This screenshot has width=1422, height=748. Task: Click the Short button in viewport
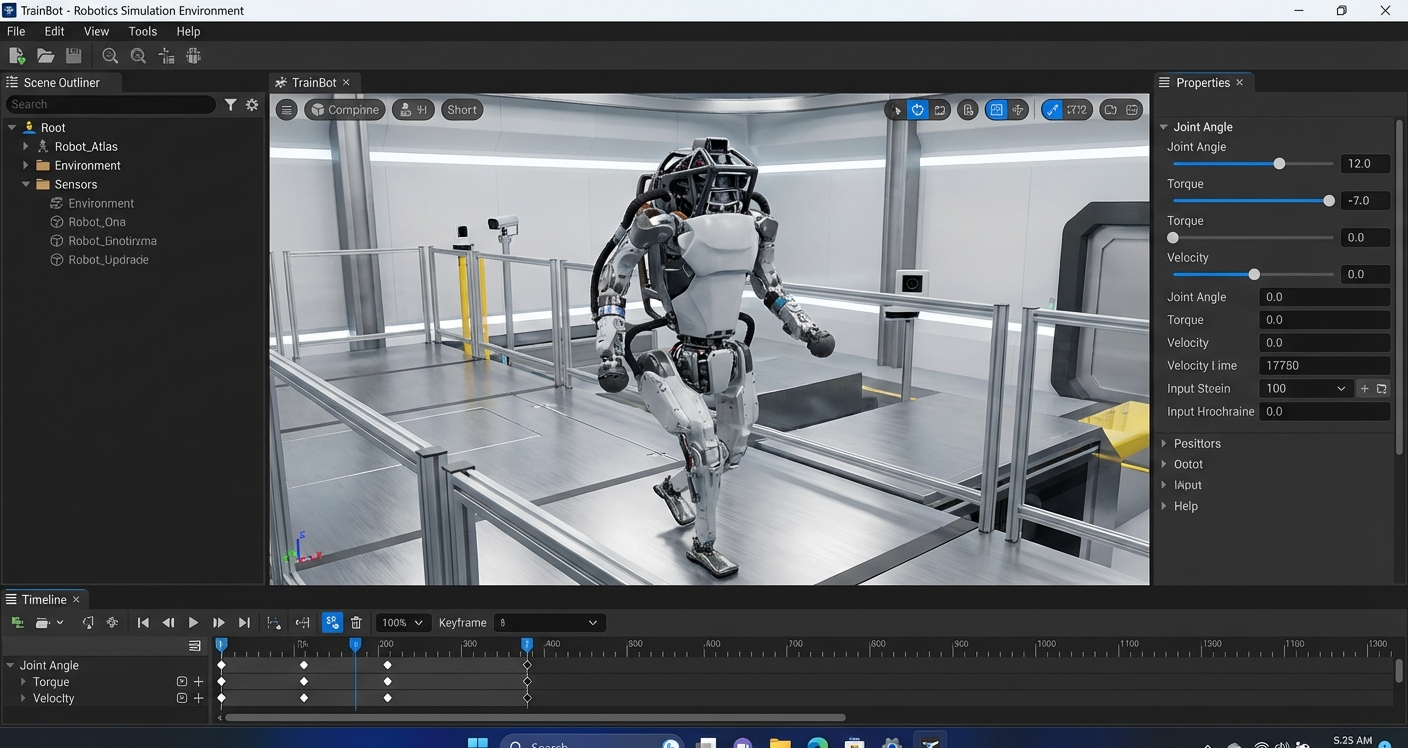tap(461, 110)
